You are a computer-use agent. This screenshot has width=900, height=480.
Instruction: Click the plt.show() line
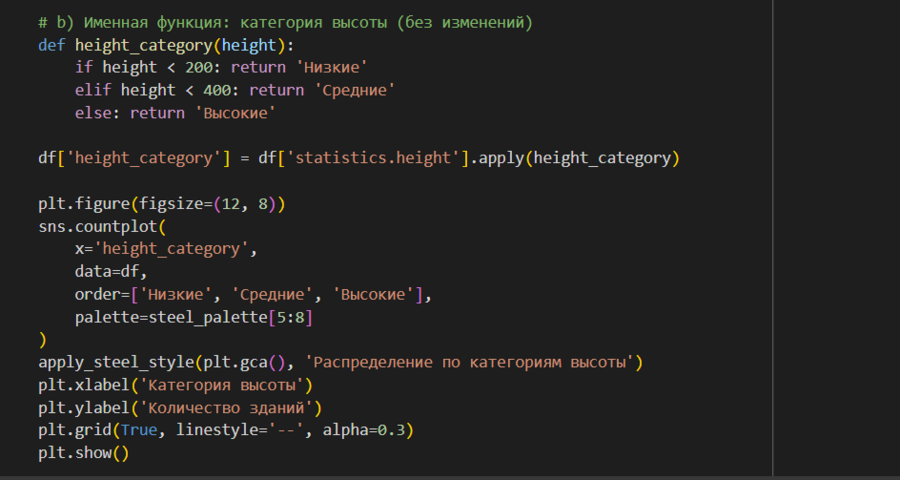click(x=84, y=453)
